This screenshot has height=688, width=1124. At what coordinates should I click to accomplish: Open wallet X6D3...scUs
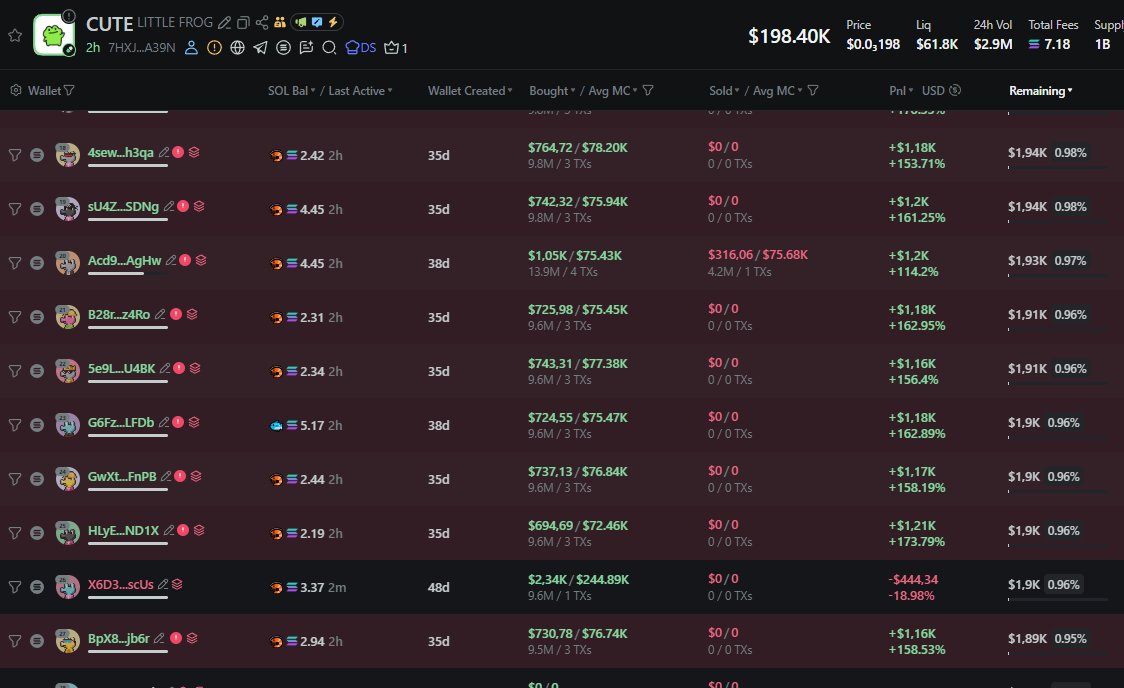120,584
